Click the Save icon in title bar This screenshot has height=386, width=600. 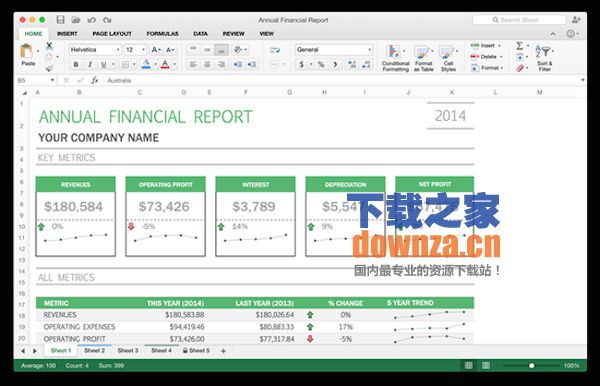click(x=60, y=20)
